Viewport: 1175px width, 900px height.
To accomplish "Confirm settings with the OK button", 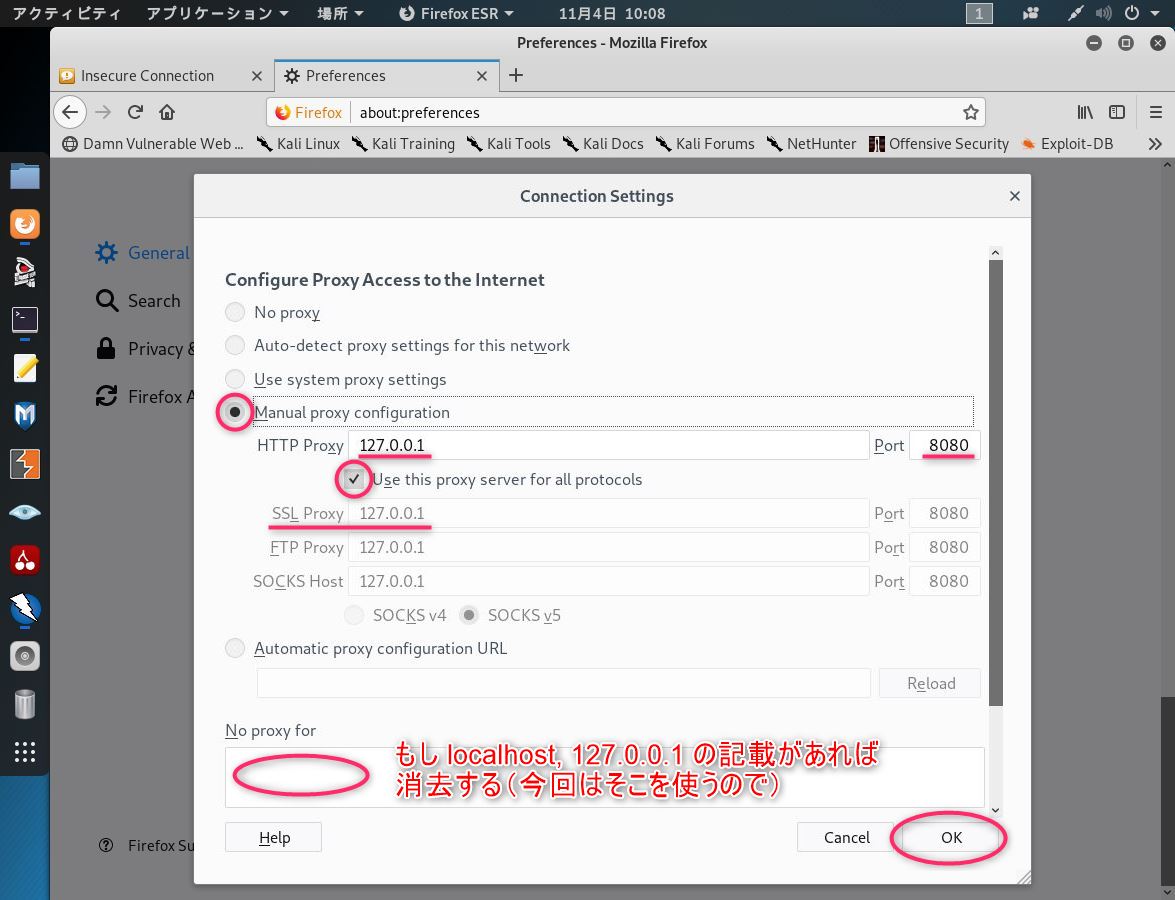I will (951, 837).
